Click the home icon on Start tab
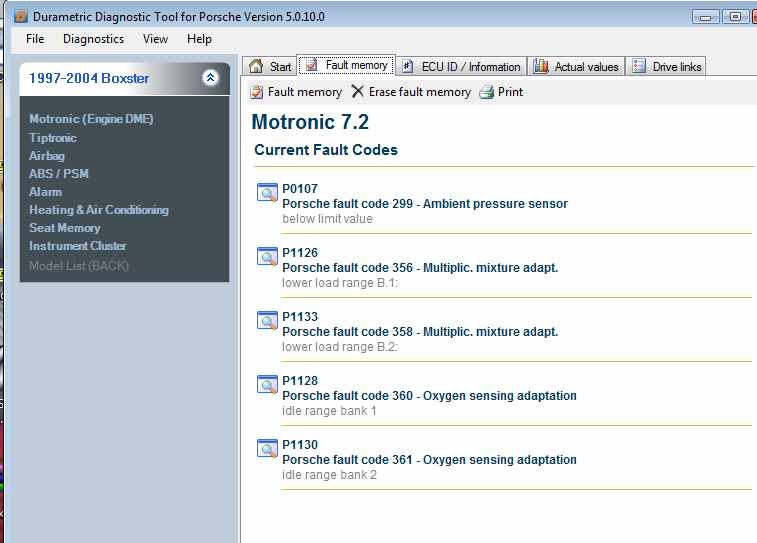 tap(256, 66)
